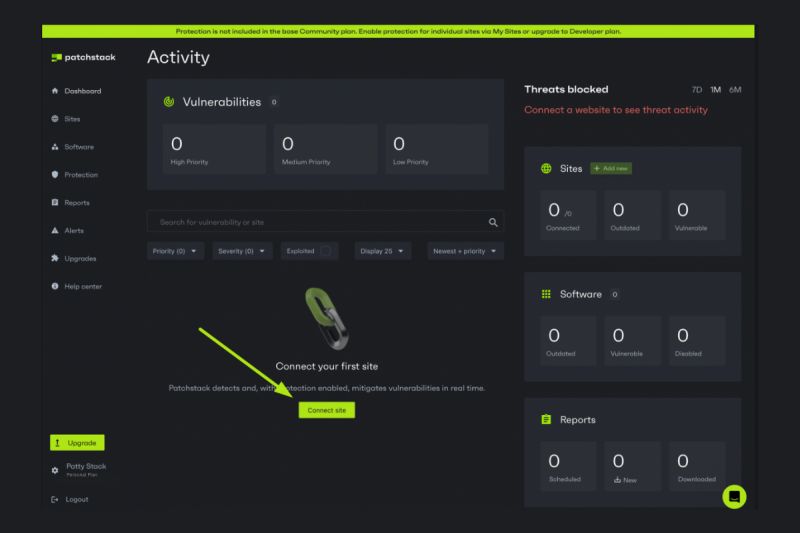The width and height of the screenshot is (800, 533).
Task: Click the Scheduled reports tile
Action: (568, 466)
